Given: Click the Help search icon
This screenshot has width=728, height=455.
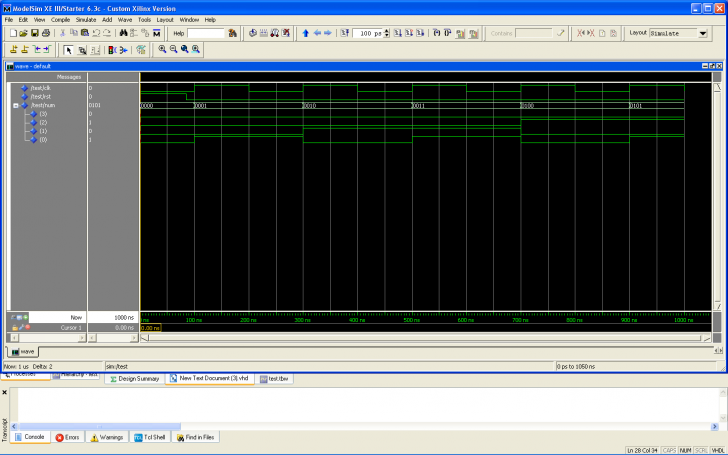Looking at the screenshot, I should pos(232,33).
